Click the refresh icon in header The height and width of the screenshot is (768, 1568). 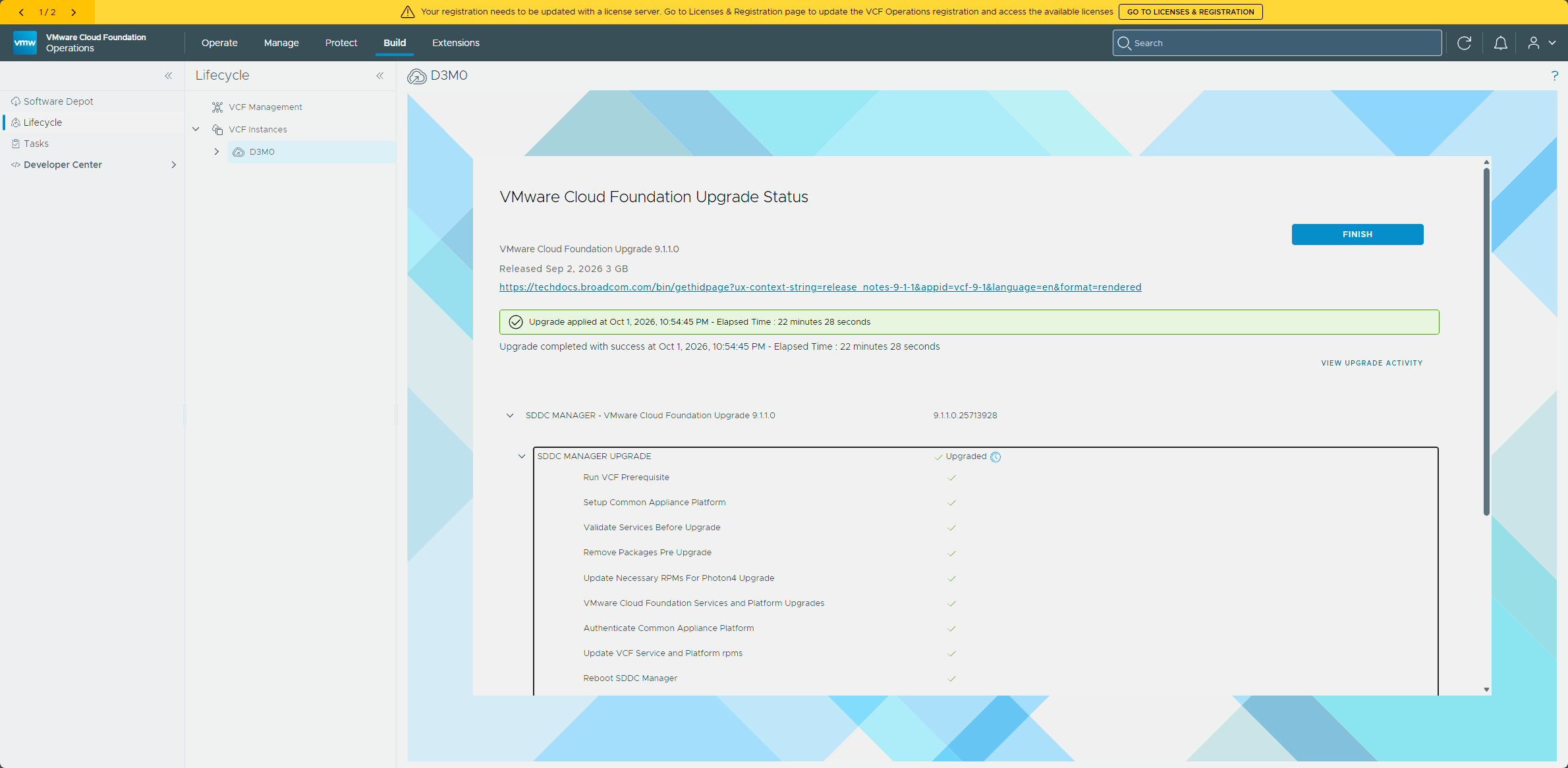coord(1464,43)
